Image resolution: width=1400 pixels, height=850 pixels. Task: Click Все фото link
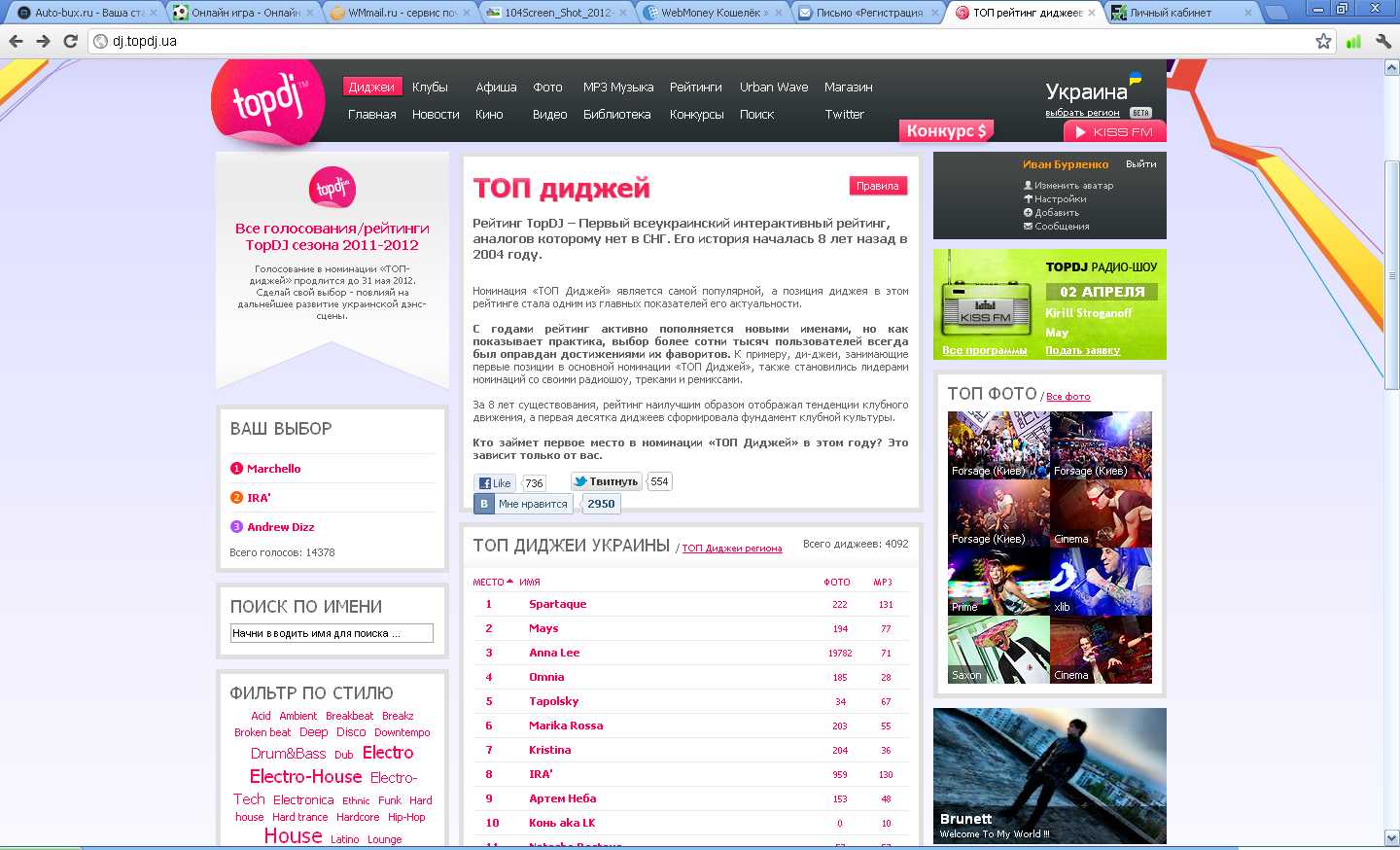pyautogui.click(x=1067, y=397)
